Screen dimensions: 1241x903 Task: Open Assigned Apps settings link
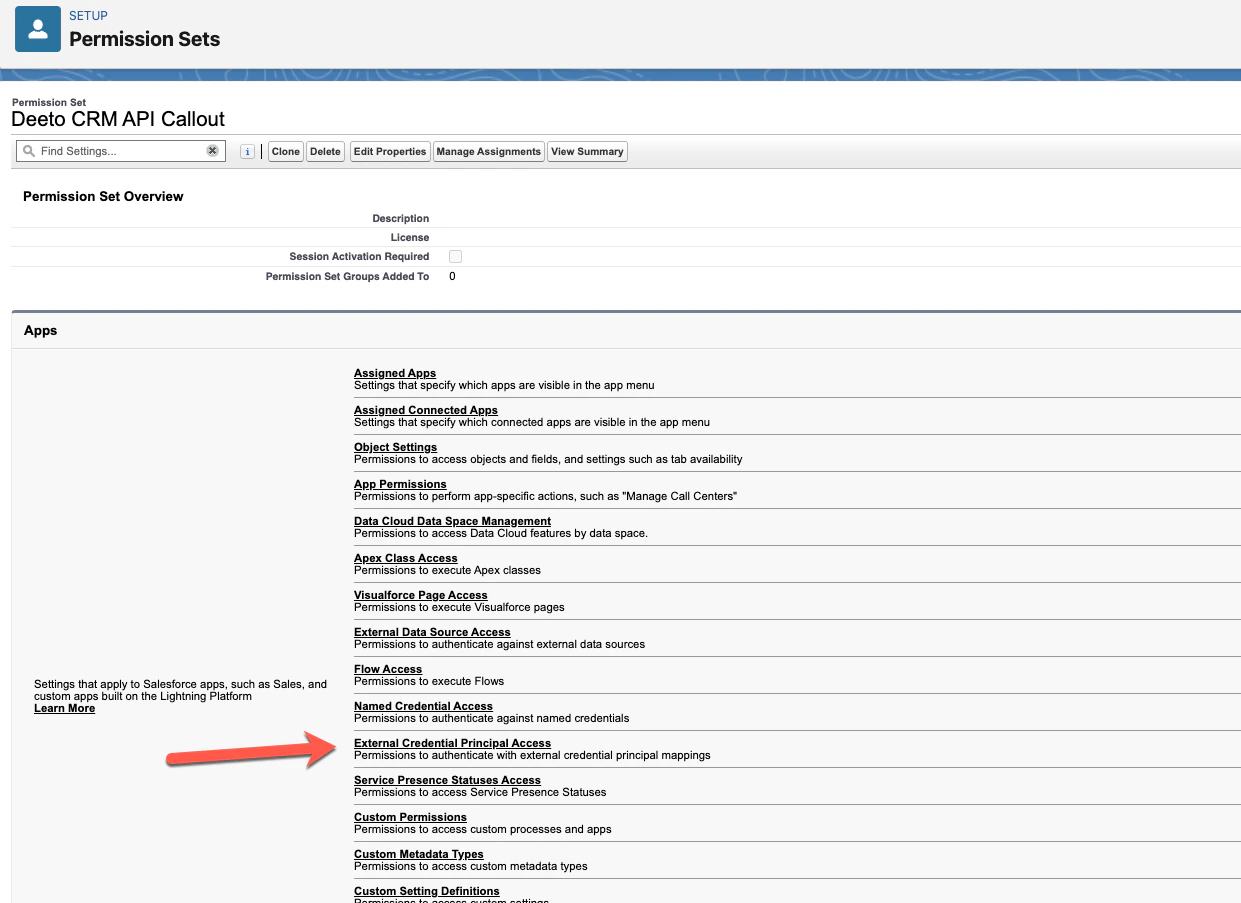click(395, 373)
